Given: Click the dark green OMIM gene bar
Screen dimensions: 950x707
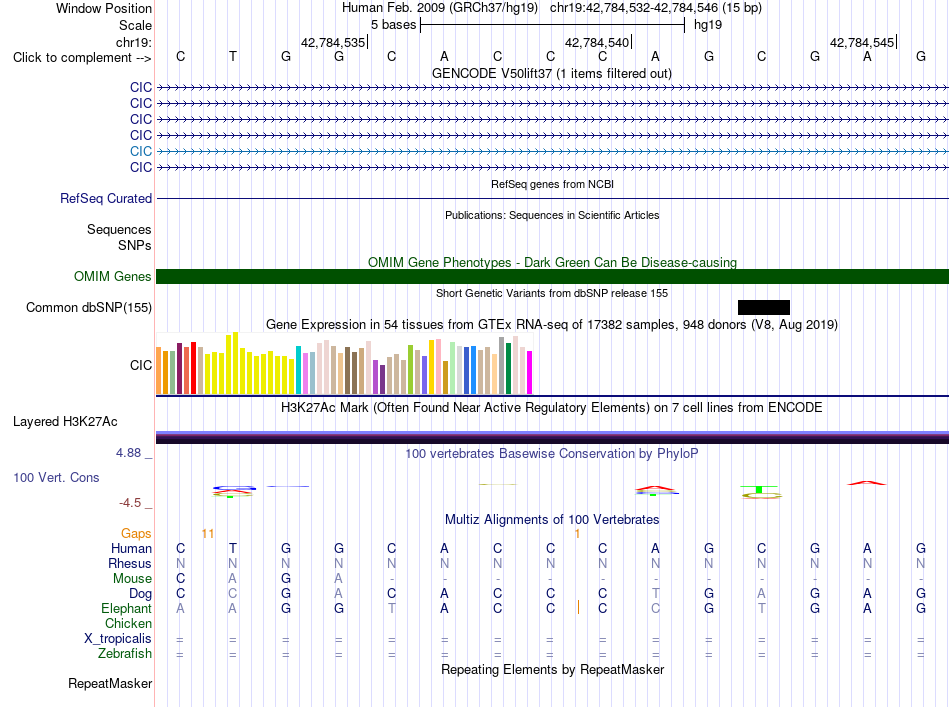Looking at the screenshot, I should (552, 276).
